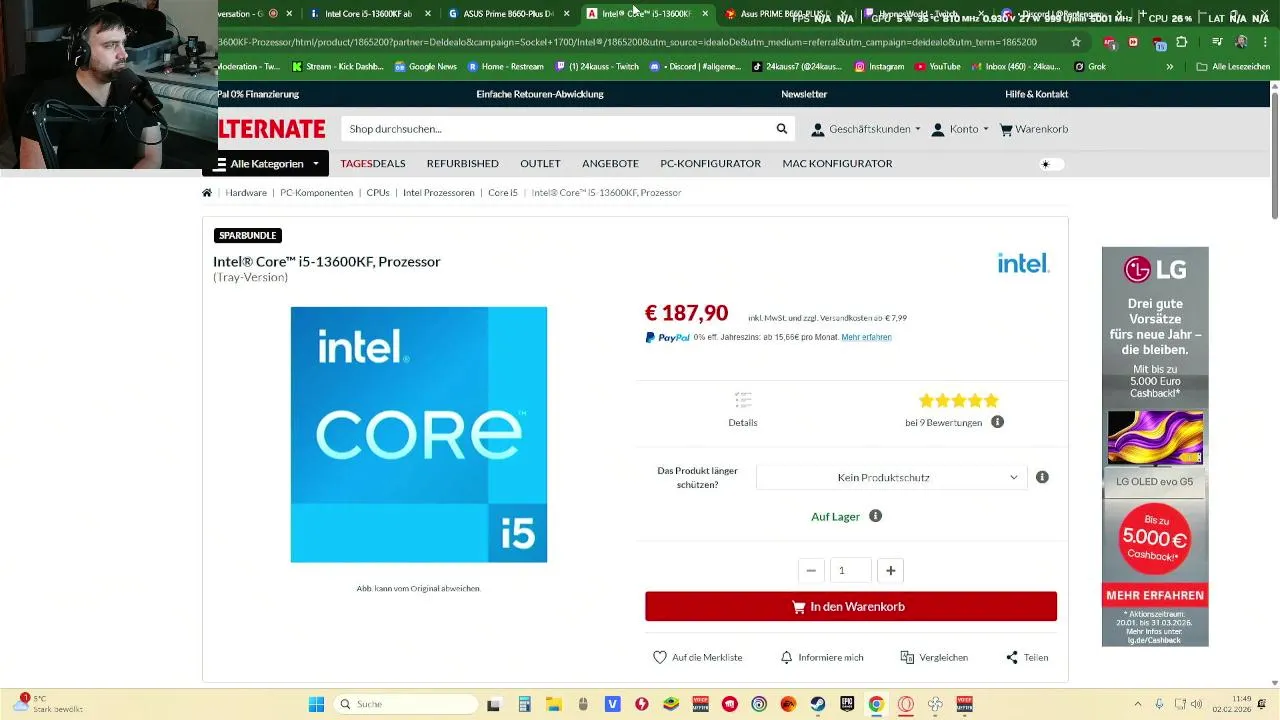Click the quantity input field
The height and width of the screenshot is (720, 1280).
click(x=851, y=570)
